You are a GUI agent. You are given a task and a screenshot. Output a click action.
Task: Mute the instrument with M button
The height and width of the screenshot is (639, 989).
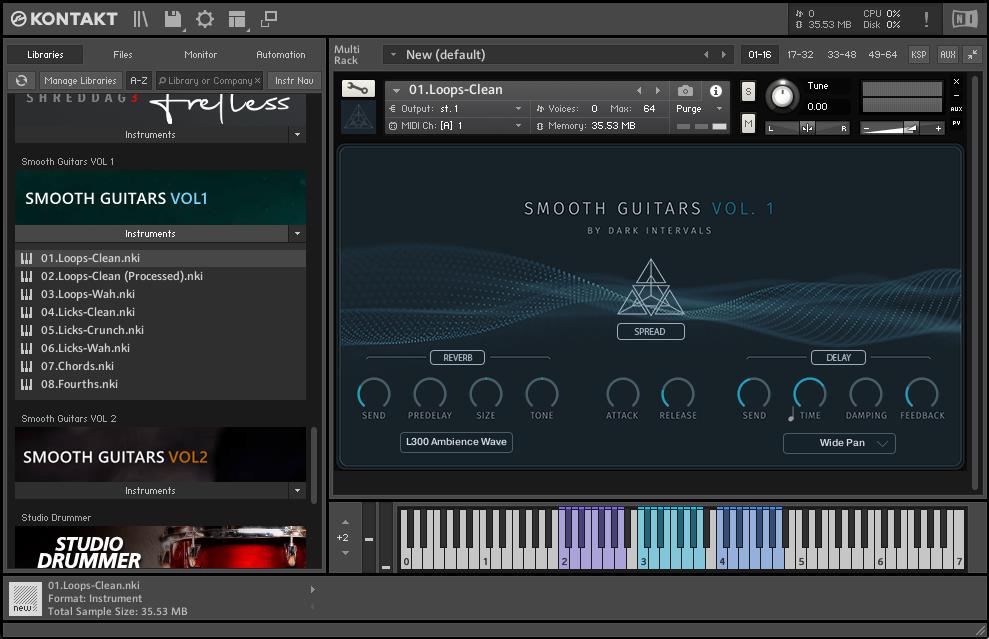pos(748,123)
